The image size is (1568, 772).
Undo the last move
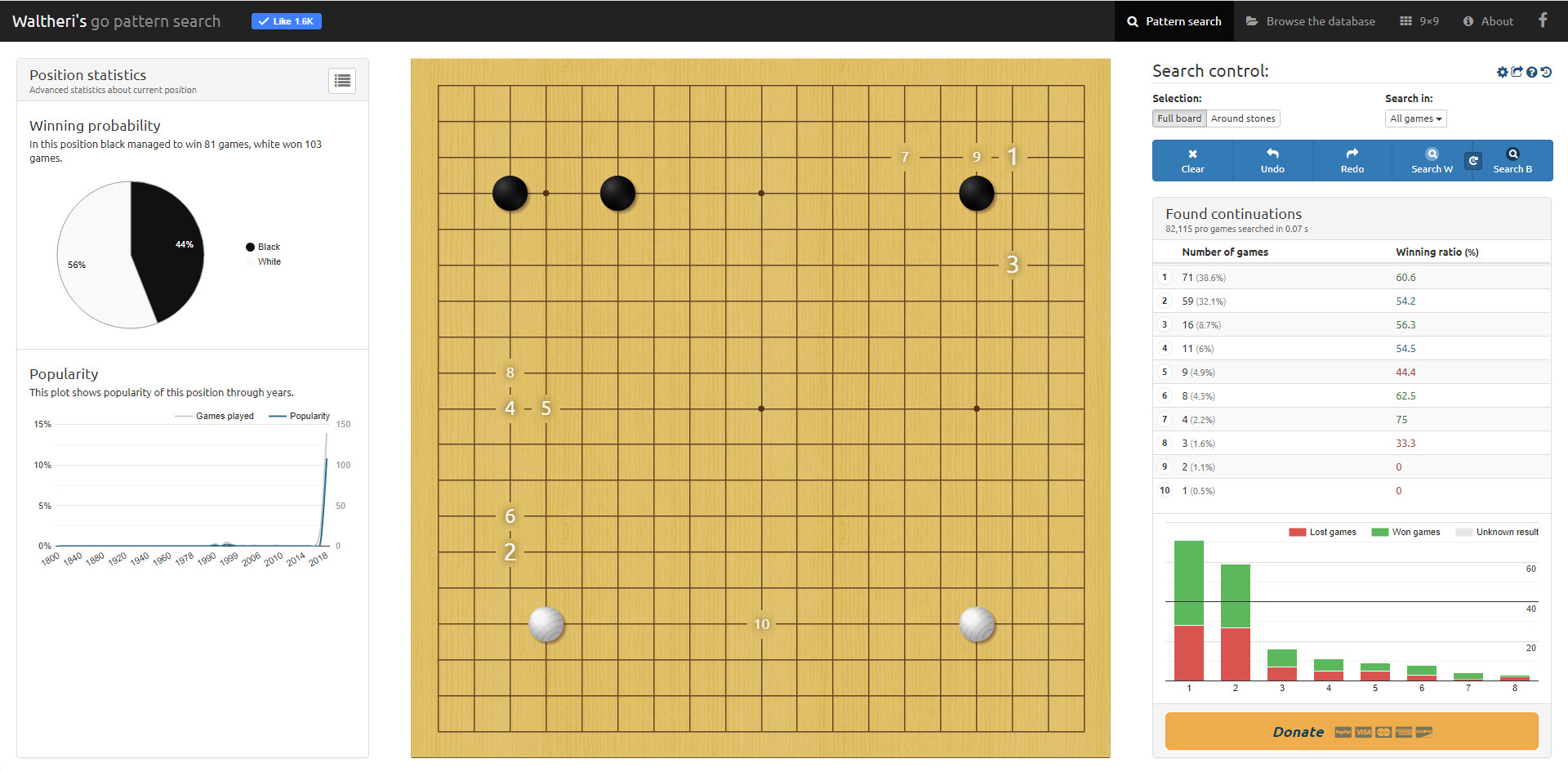coord(1272,160)
